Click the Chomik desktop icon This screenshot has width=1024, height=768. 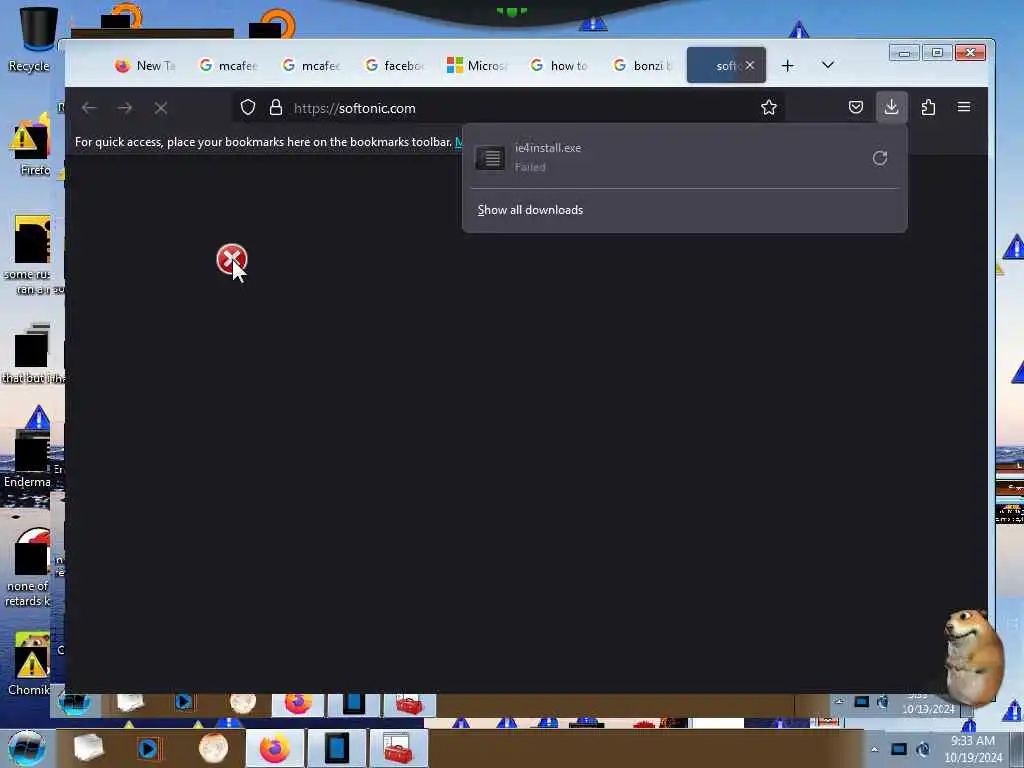point(30,663)
